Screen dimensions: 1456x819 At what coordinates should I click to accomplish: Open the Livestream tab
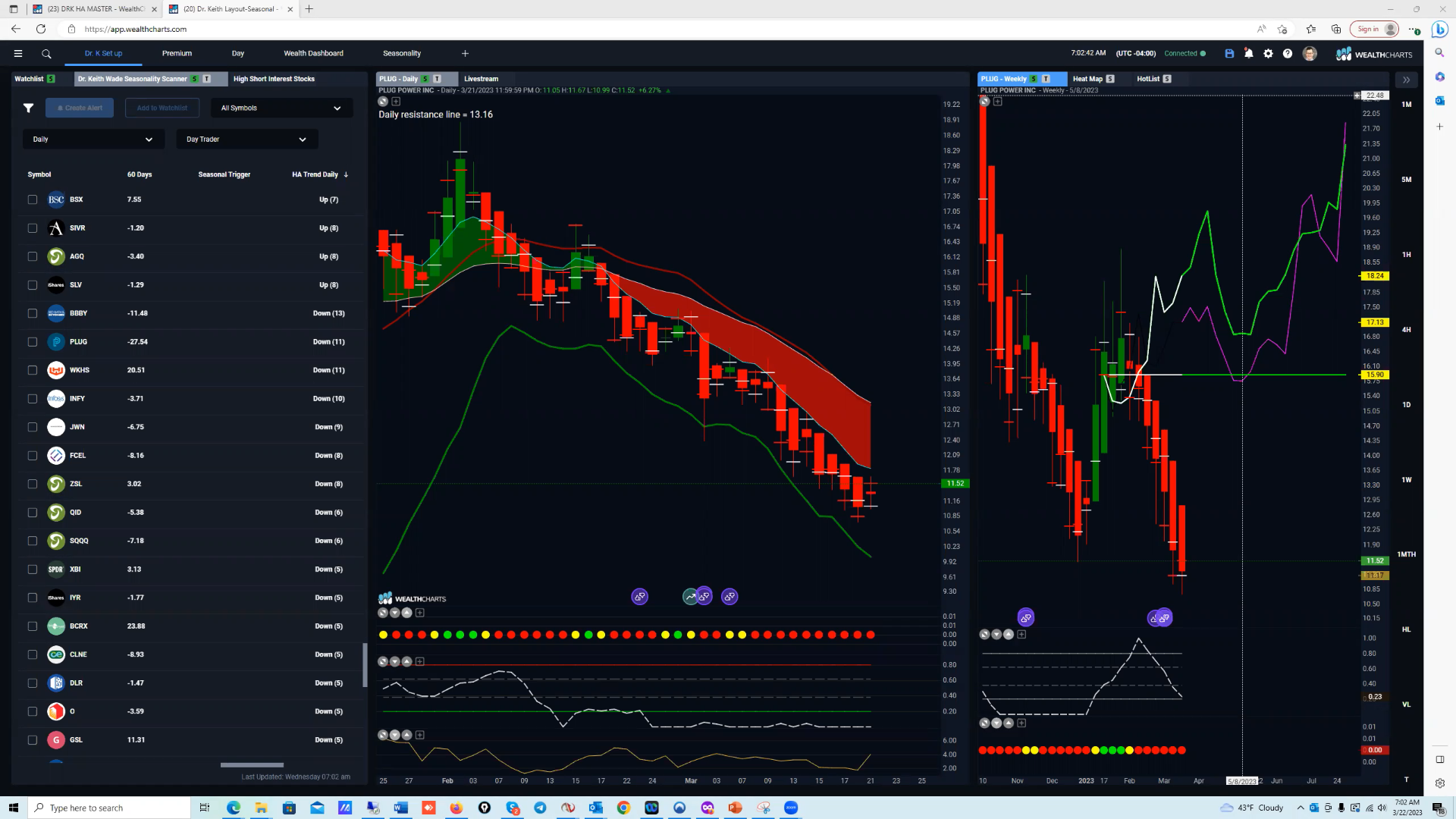click(481, 79)
